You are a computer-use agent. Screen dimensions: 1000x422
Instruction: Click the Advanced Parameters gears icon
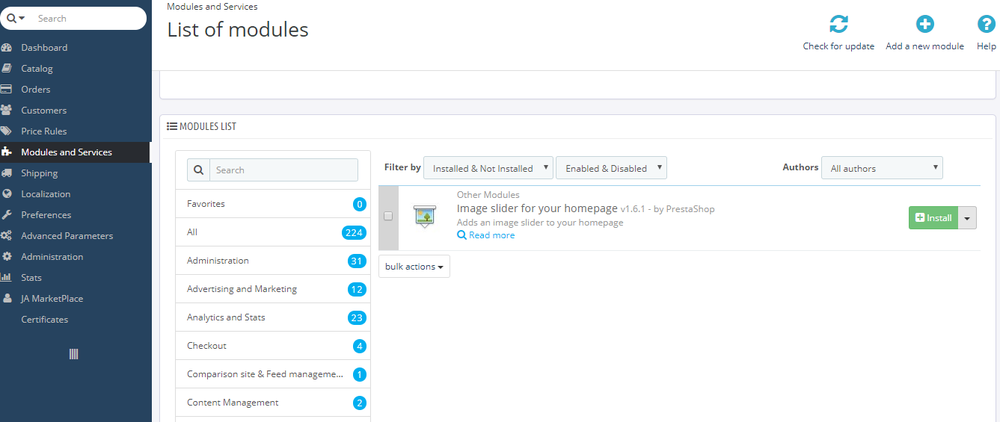tap(6, 236)
